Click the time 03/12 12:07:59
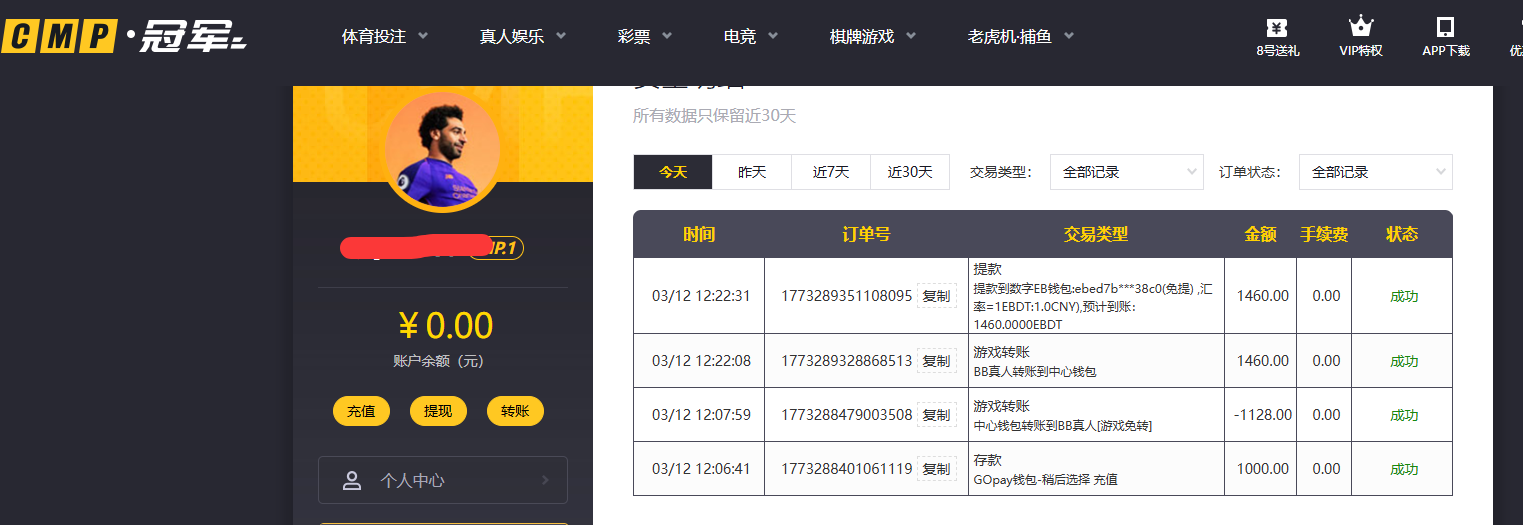Viewport: 1523px width, 525px height. (701, 415)
